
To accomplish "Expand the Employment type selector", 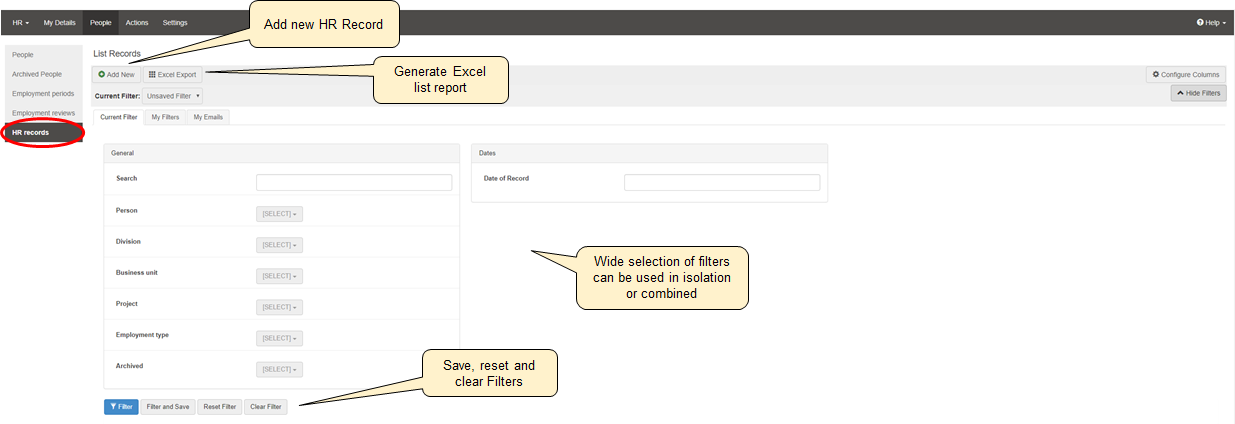I will click(279, 339).
